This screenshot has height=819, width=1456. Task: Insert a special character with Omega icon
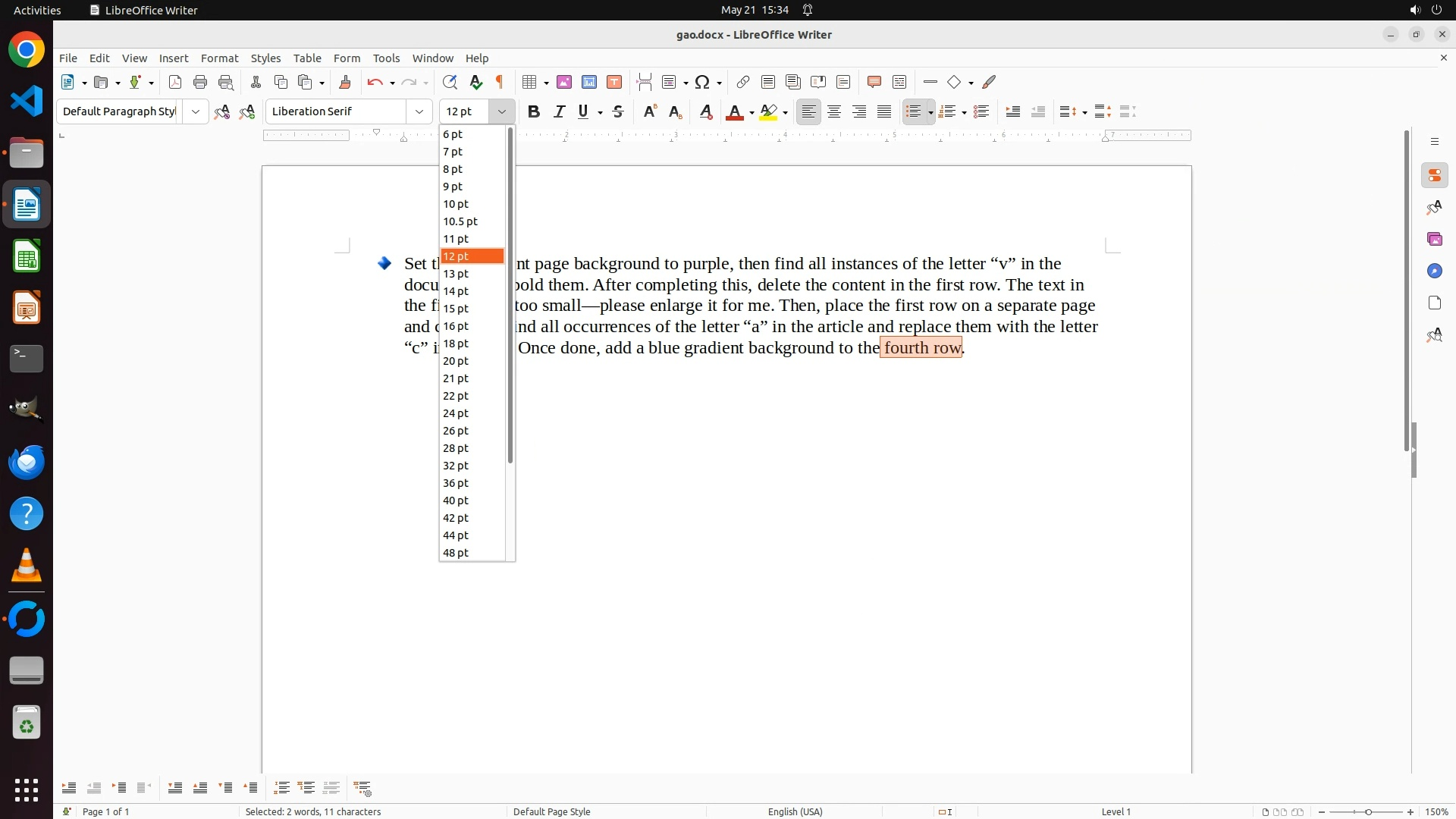tap(702, 82)
